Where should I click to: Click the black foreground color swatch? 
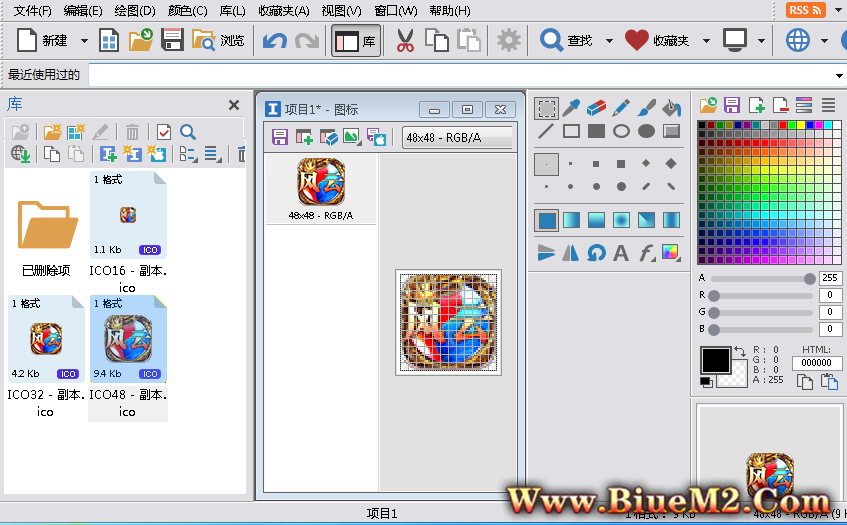click(x=716, y=360)
